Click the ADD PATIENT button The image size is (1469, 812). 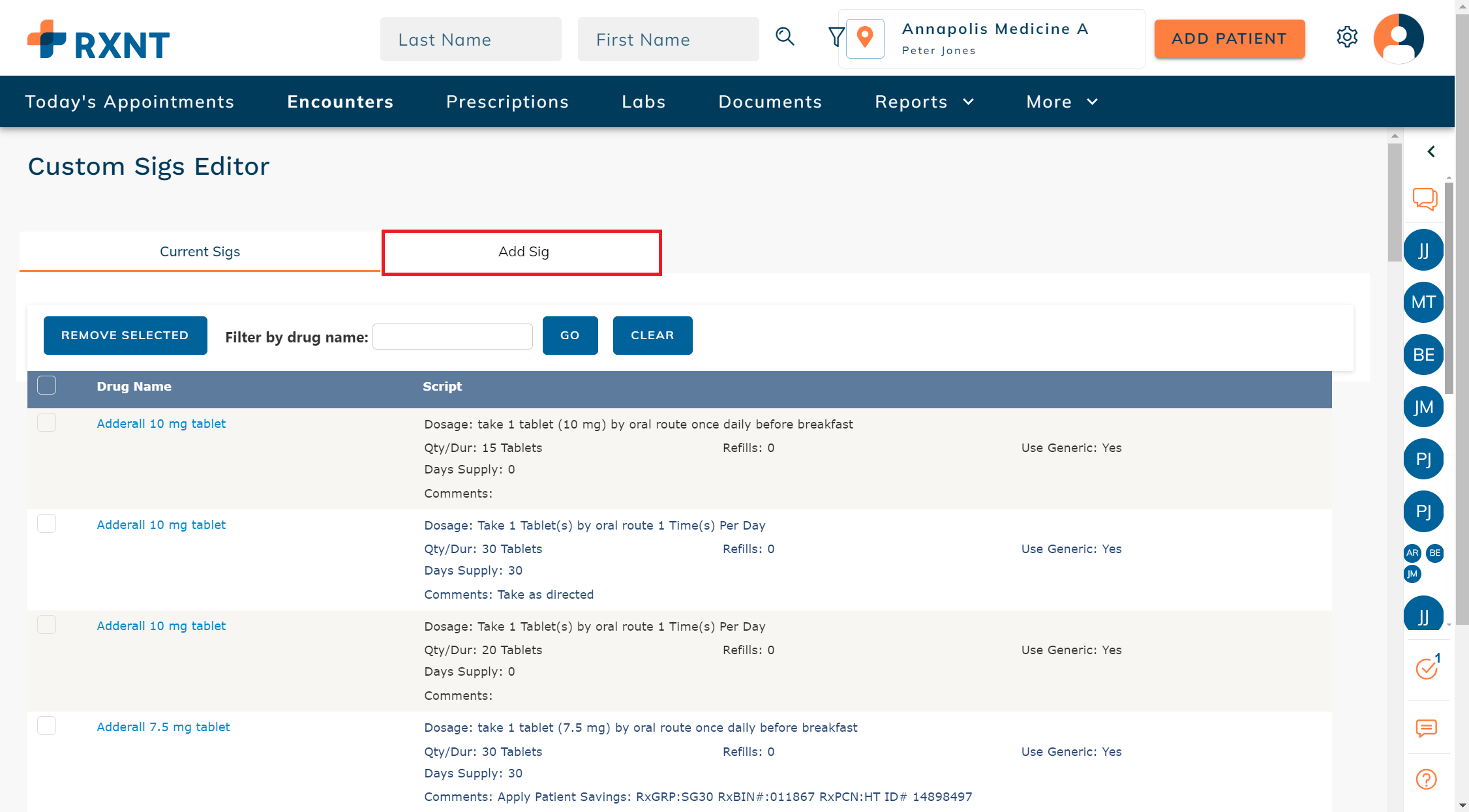click(x=1230, y=39)
